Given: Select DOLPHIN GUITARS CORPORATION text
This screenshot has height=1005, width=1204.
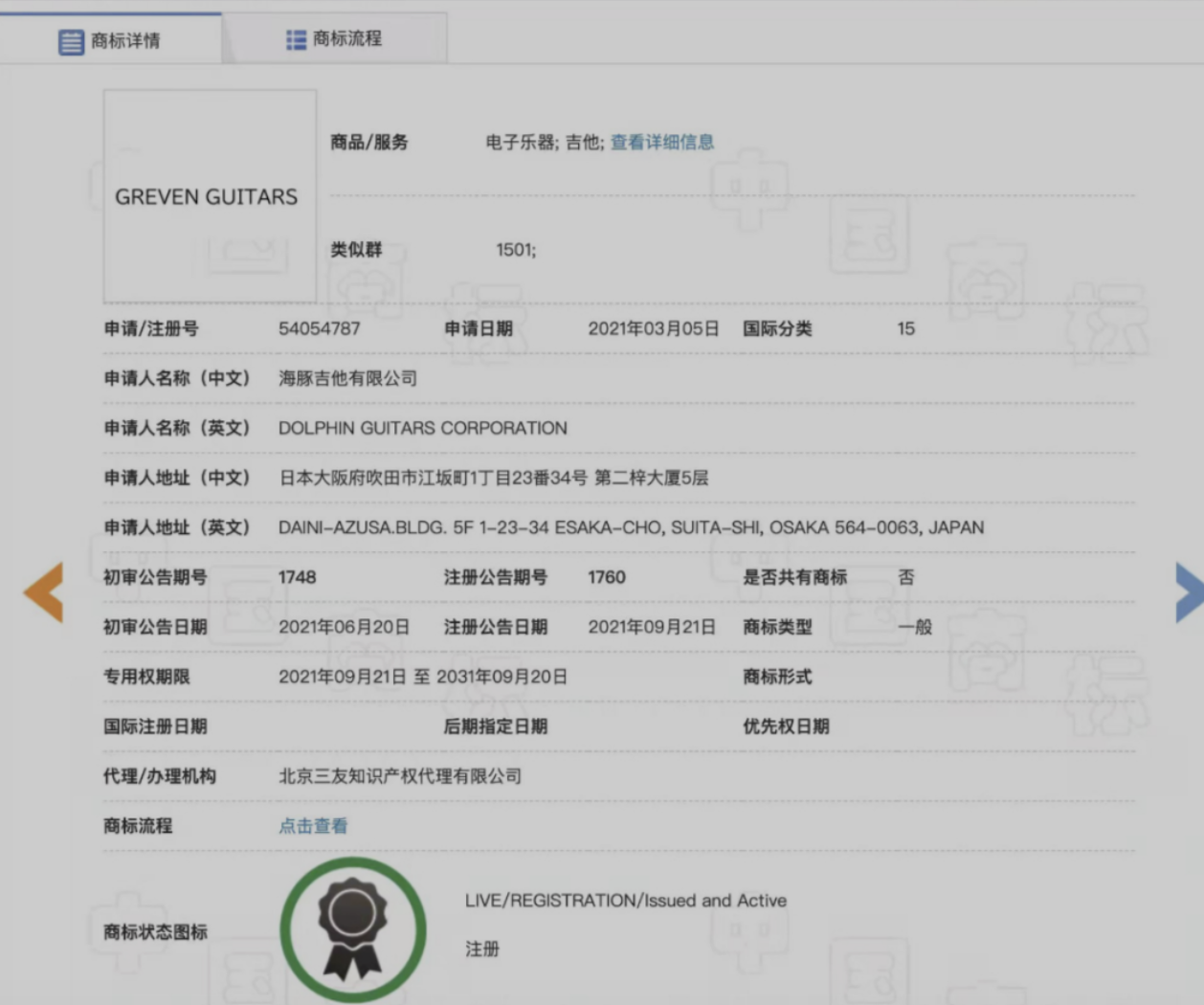Looking at the screenshot, I should (423, 429).
